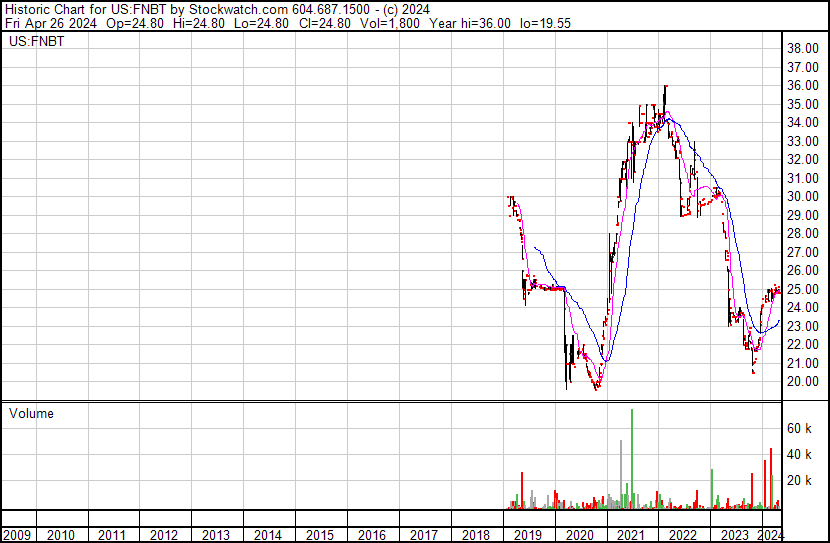Click the Volume panel label
Screen dimensions: 830x543
tap(31, 413)
